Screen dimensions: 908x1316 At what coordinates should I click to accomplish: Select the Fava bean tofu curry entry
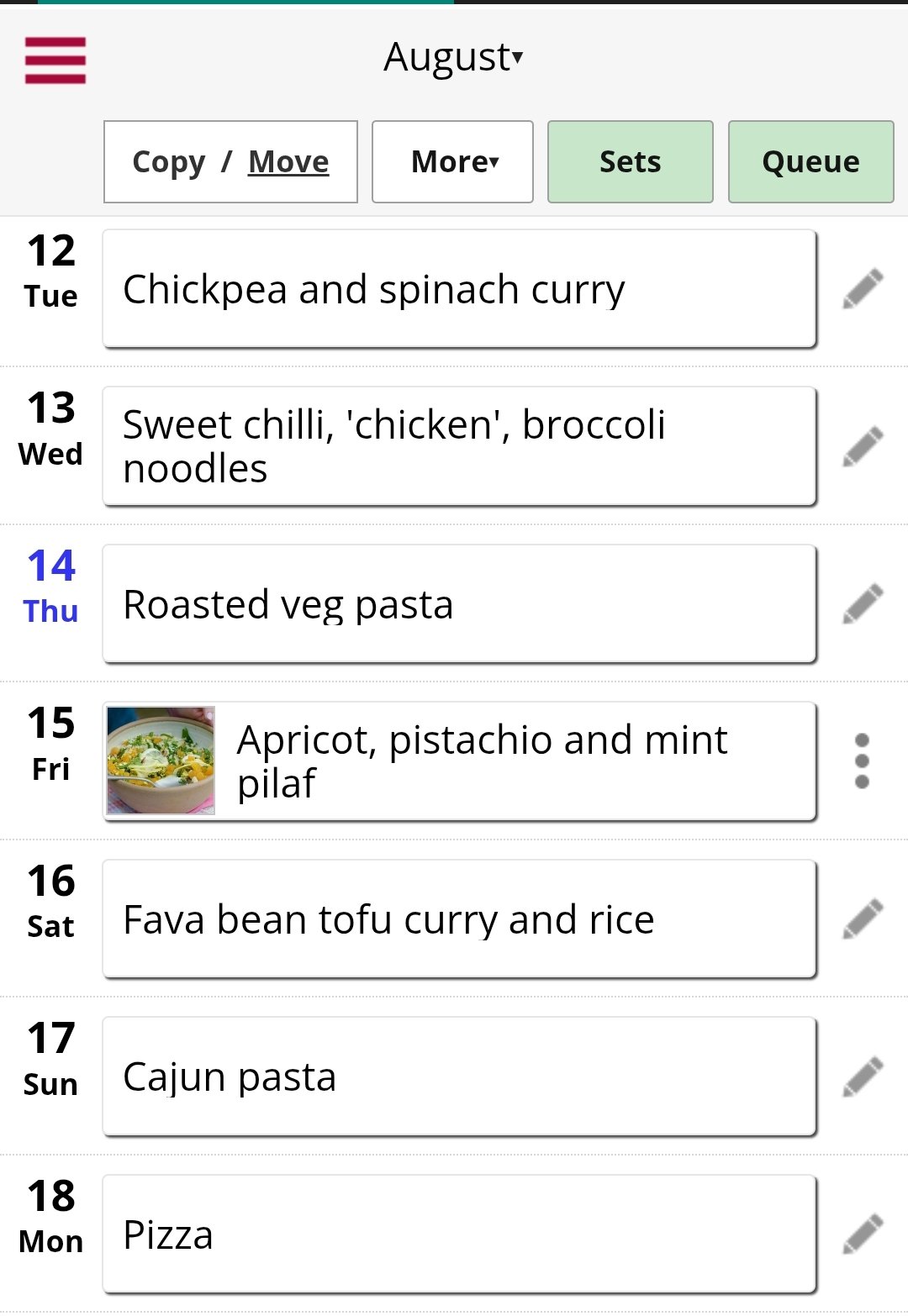coord(459,919)
